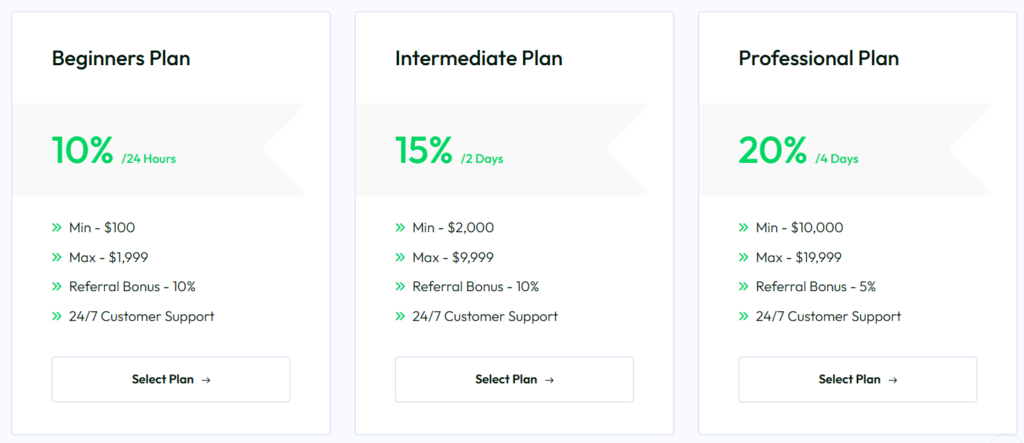The height and width of the screenshot is (443, 1024).
Task: Click the Beginners Plan heading
Action: [121, 58]
